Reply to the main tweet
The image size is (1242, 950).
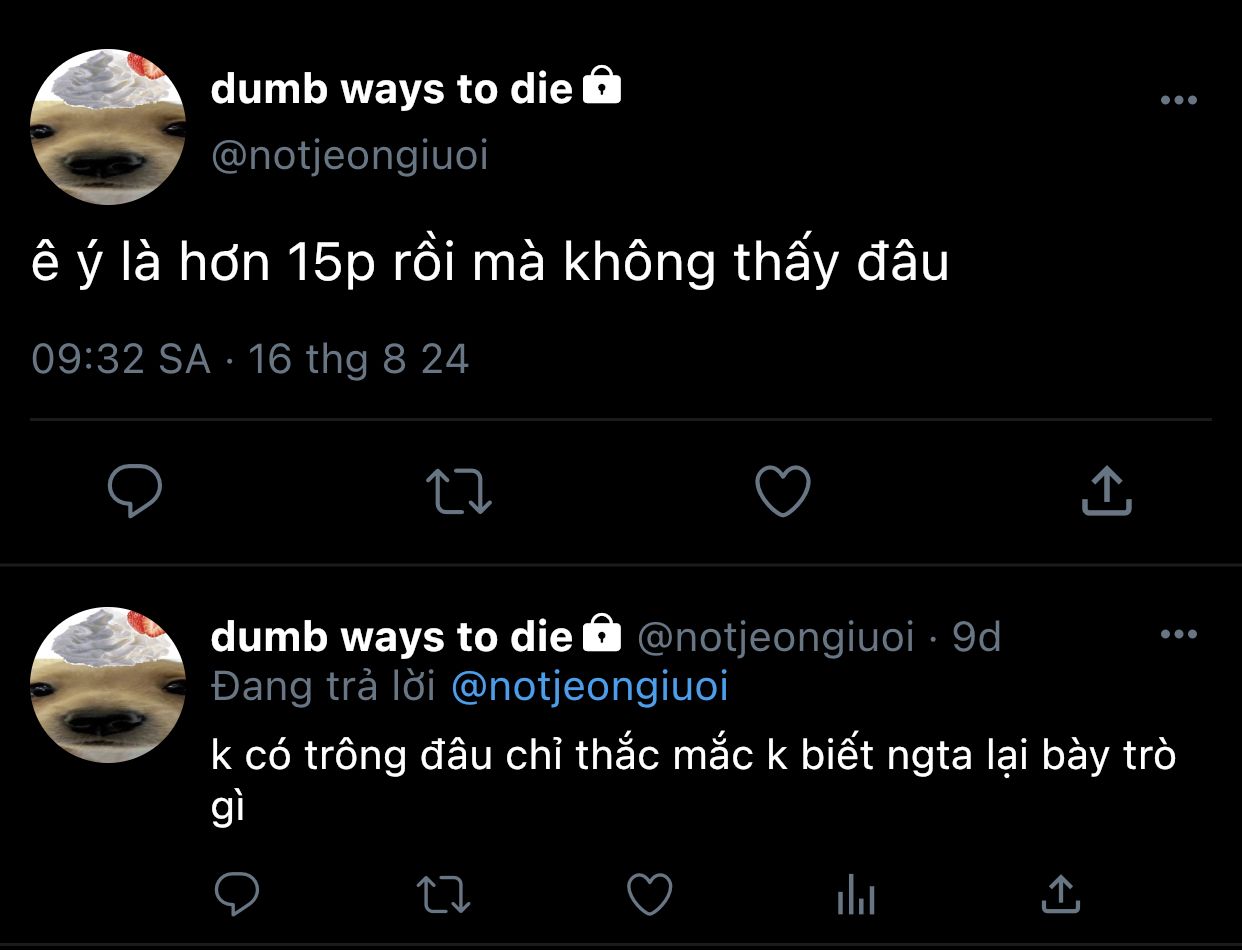(x=135, y=491)
